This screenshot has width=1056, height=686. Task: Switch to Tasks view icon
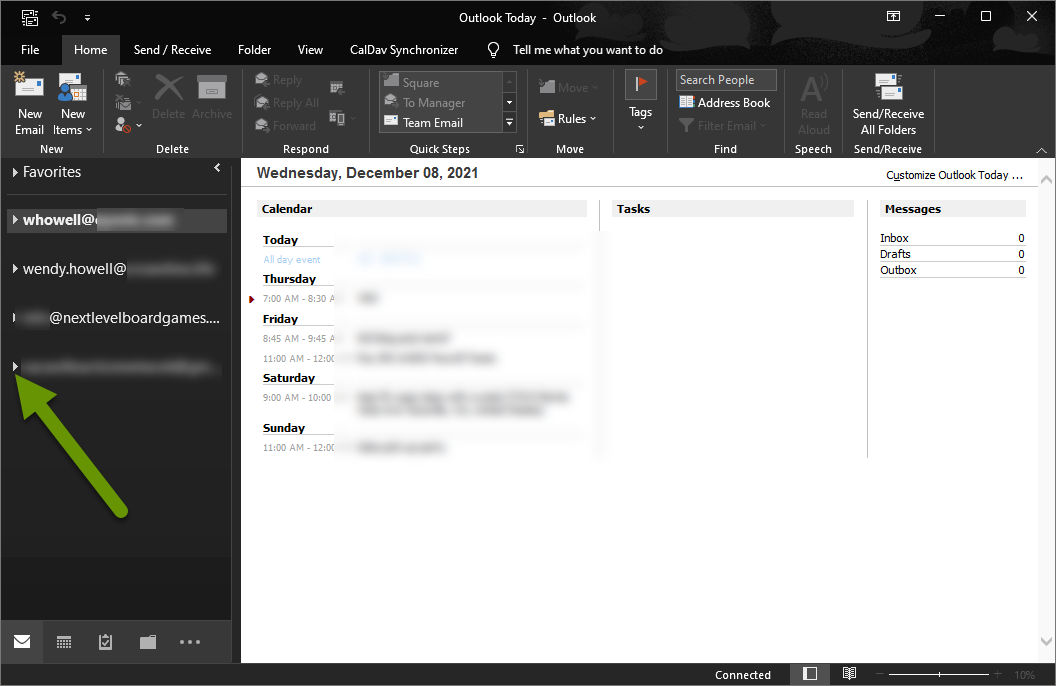point(105,642)
